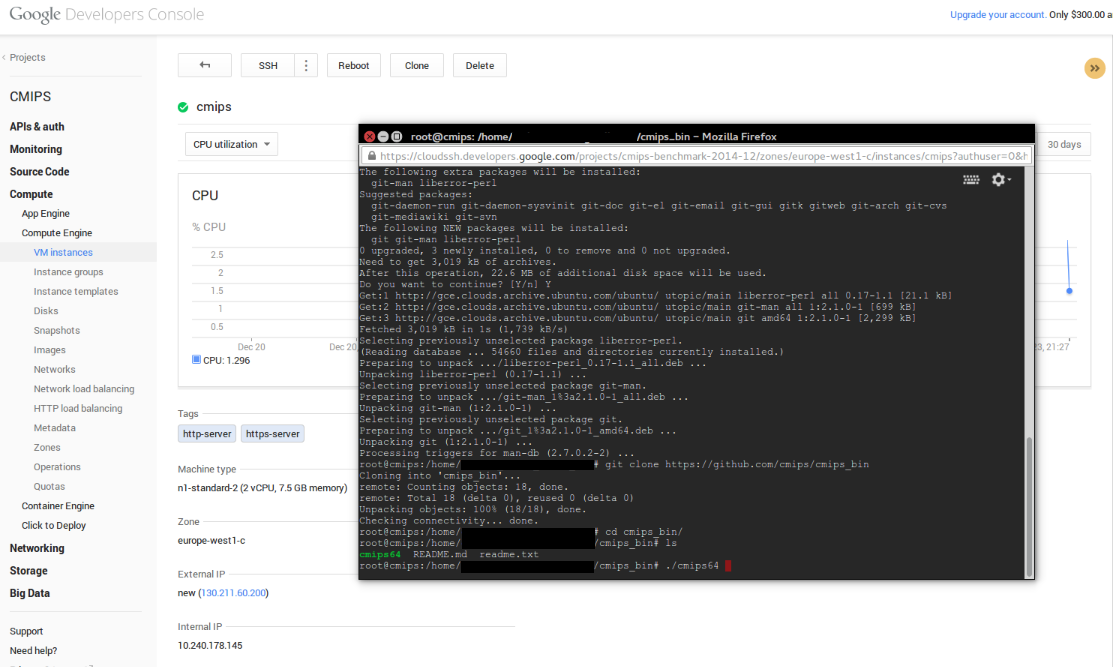Open Disks in the sidebar
The height and width of the screenshot is (667, 1113).
tap(45, 311)
